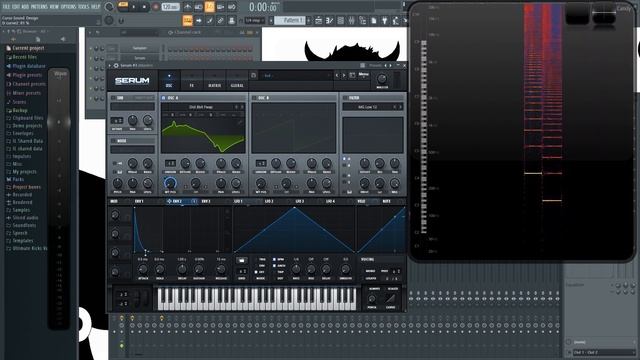
Task: Click Serum's preset name field
Action: [x=296, y=76]
